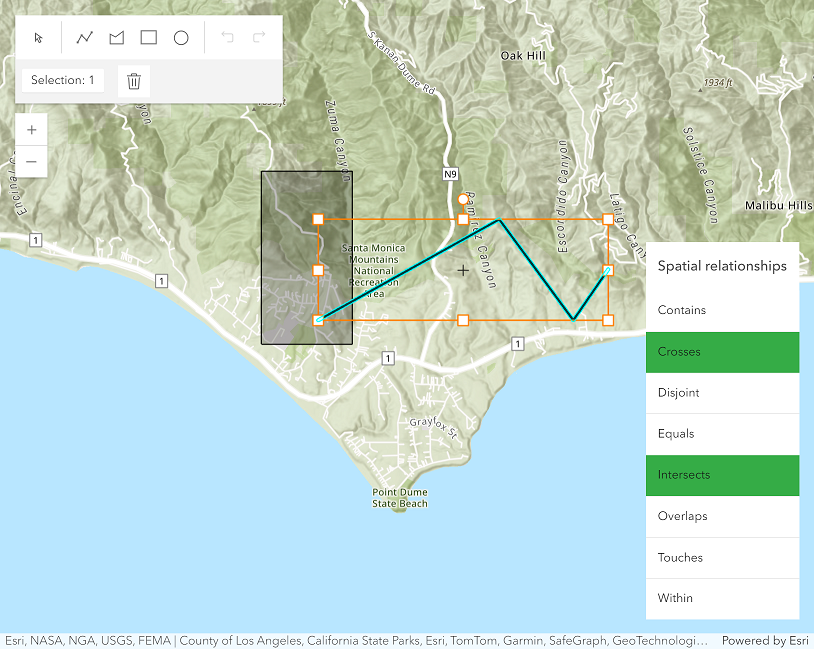Click the undo arrow icon
This screenshot has width=814, height=649.
[227, 38]
